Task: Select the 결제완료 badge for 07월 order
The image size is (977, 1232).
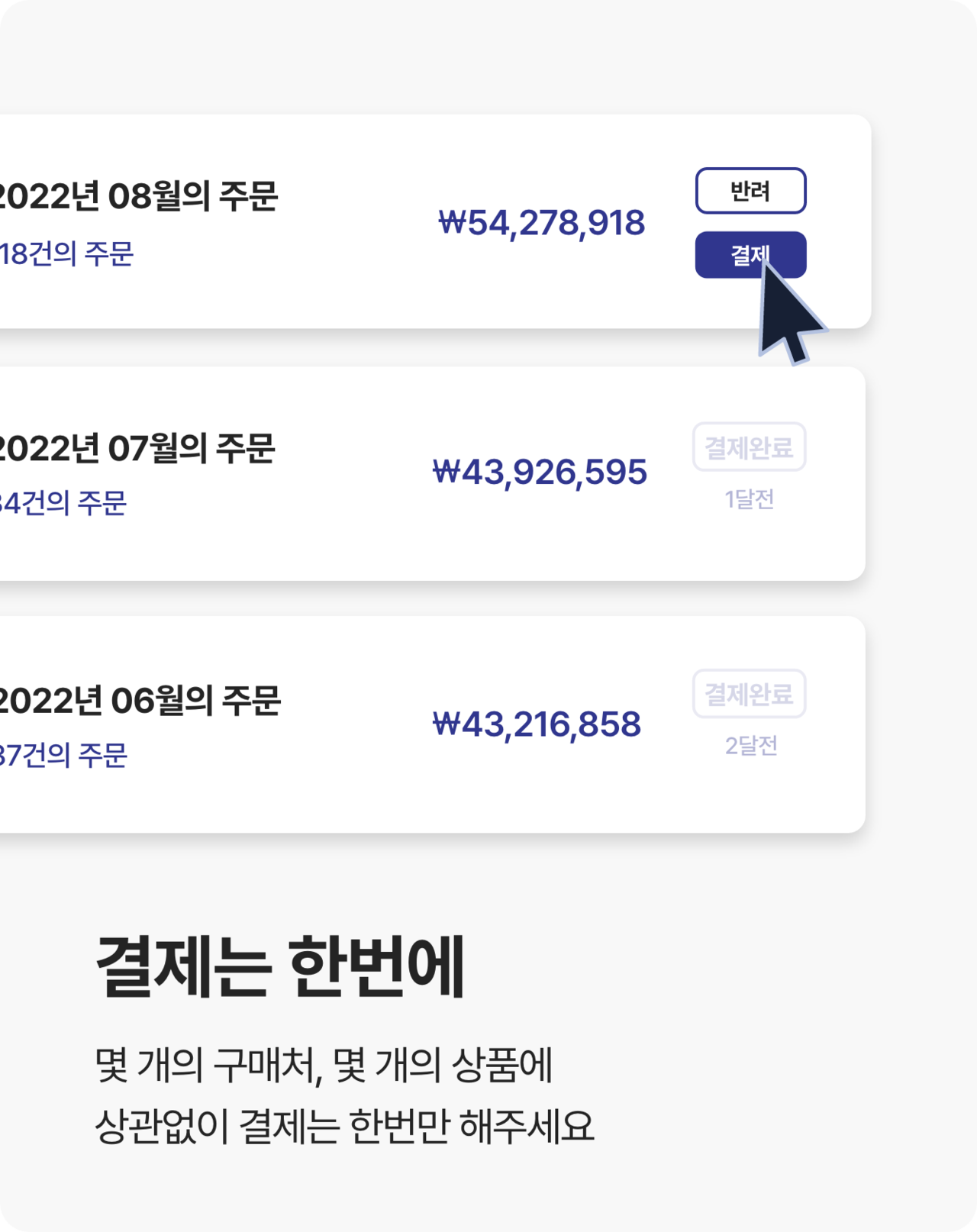Action: (x=749, y=447)
